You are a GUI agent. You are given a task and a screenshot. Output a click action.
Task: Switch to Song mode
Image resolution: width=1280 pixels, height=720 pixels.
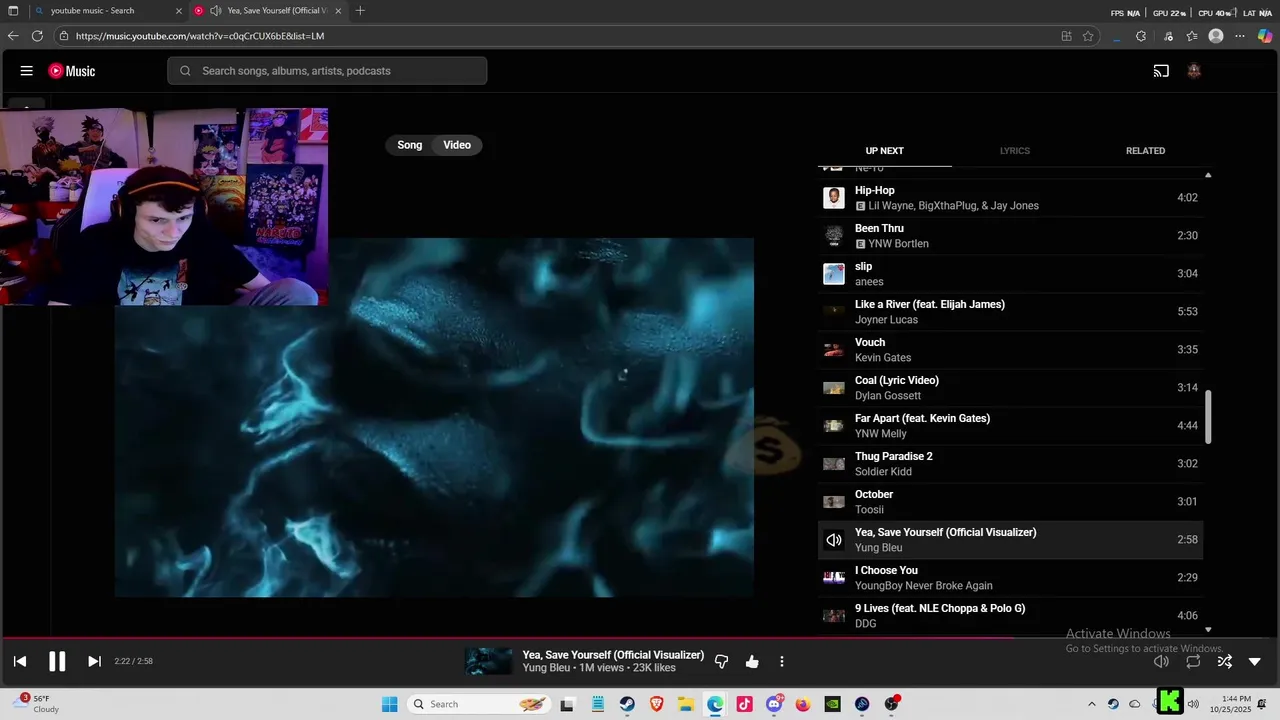click(410, 145)
